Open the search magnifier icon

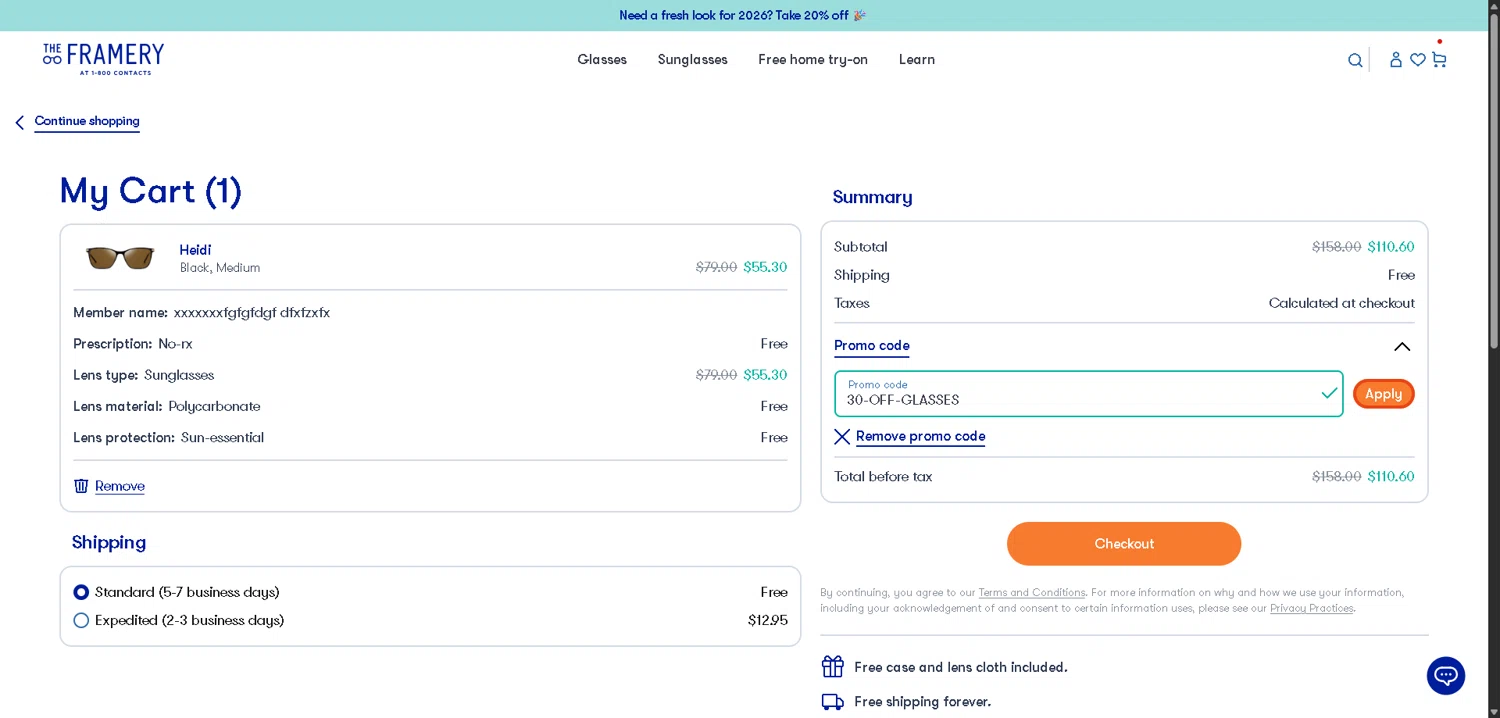[1355, 60]
